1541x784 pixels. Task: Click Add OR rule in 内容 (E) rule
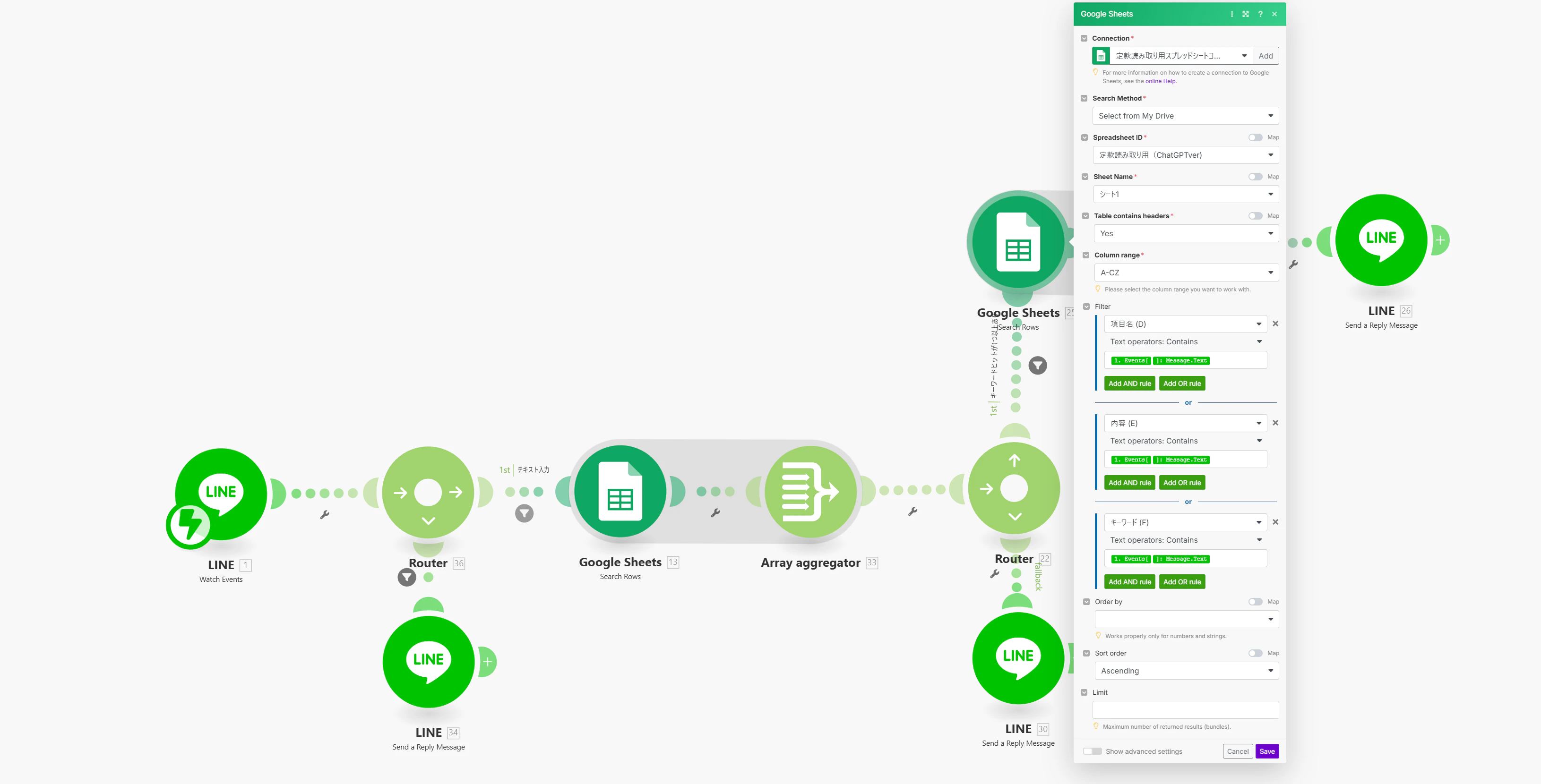[x=1182, y=483]
